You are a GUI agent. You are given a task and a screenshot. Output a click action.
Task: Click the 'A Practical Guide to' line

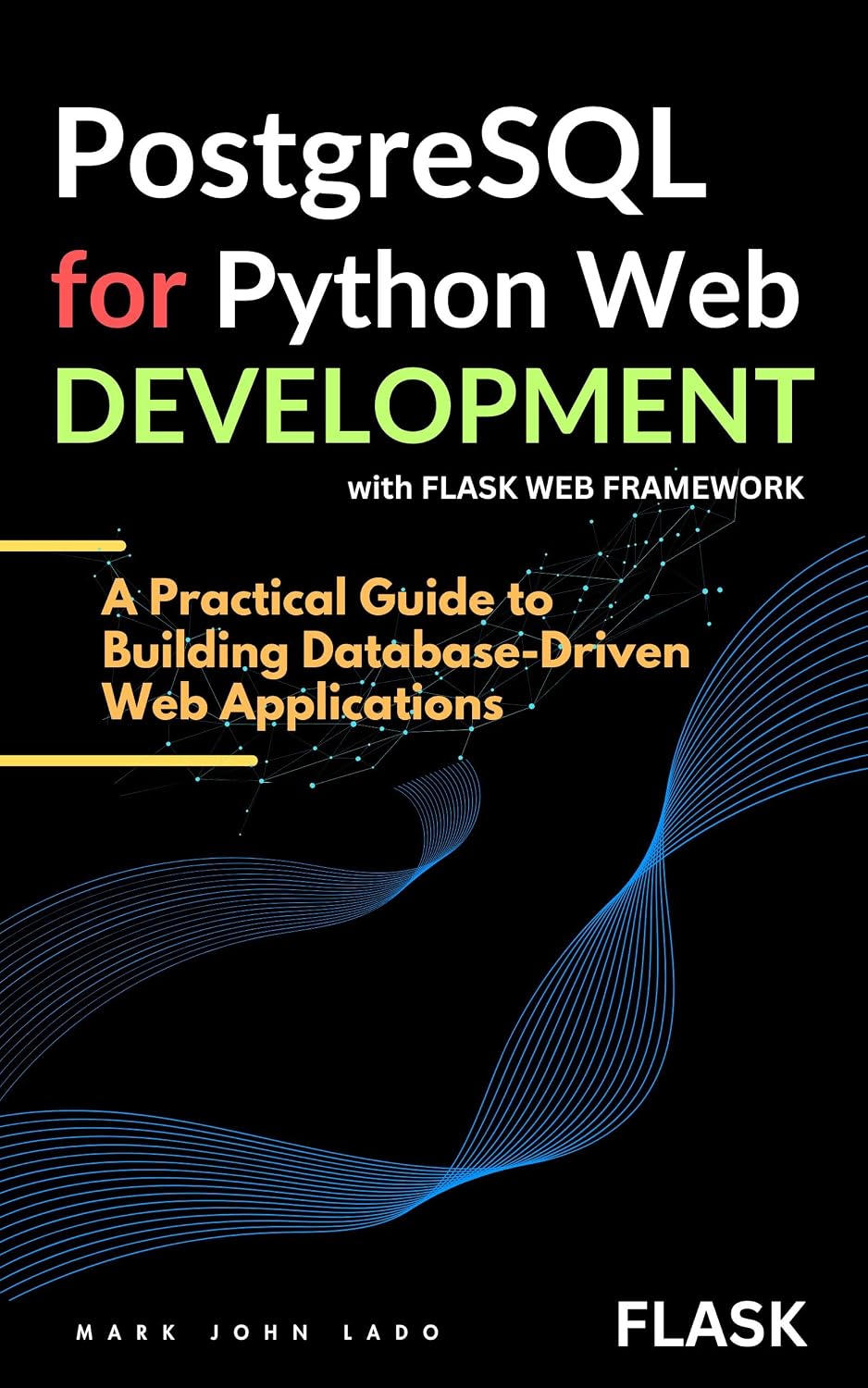[x=328, y=600]
